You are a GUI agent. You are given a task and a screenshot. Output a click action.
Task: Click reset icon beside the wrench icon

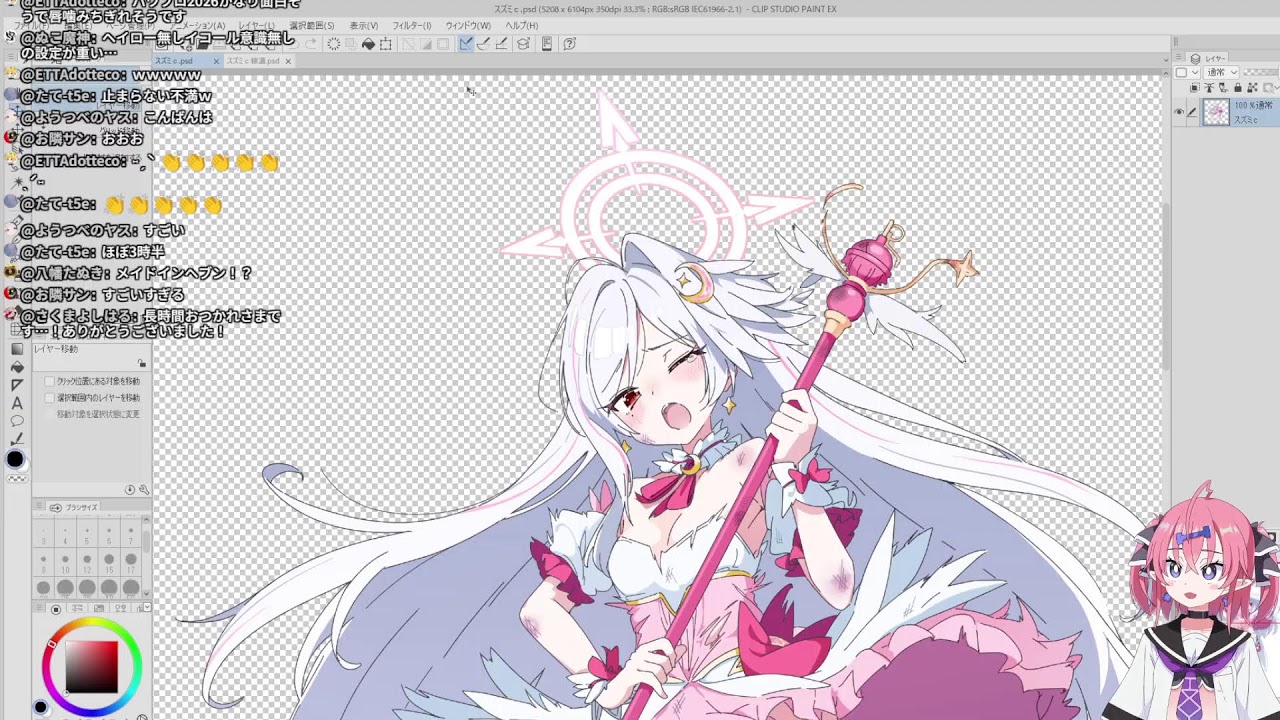coord(130,490)
